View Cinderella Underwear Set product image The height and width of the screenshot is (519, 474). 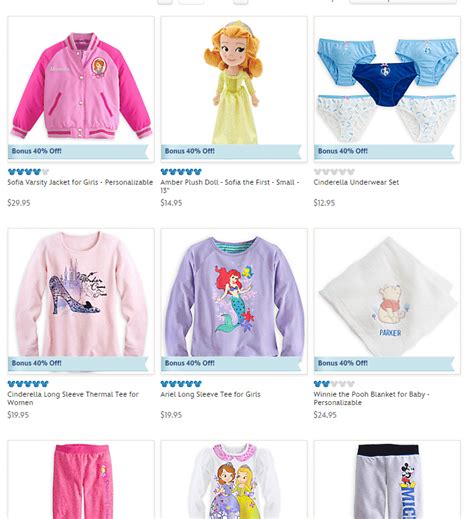click(x=387, y=89)
